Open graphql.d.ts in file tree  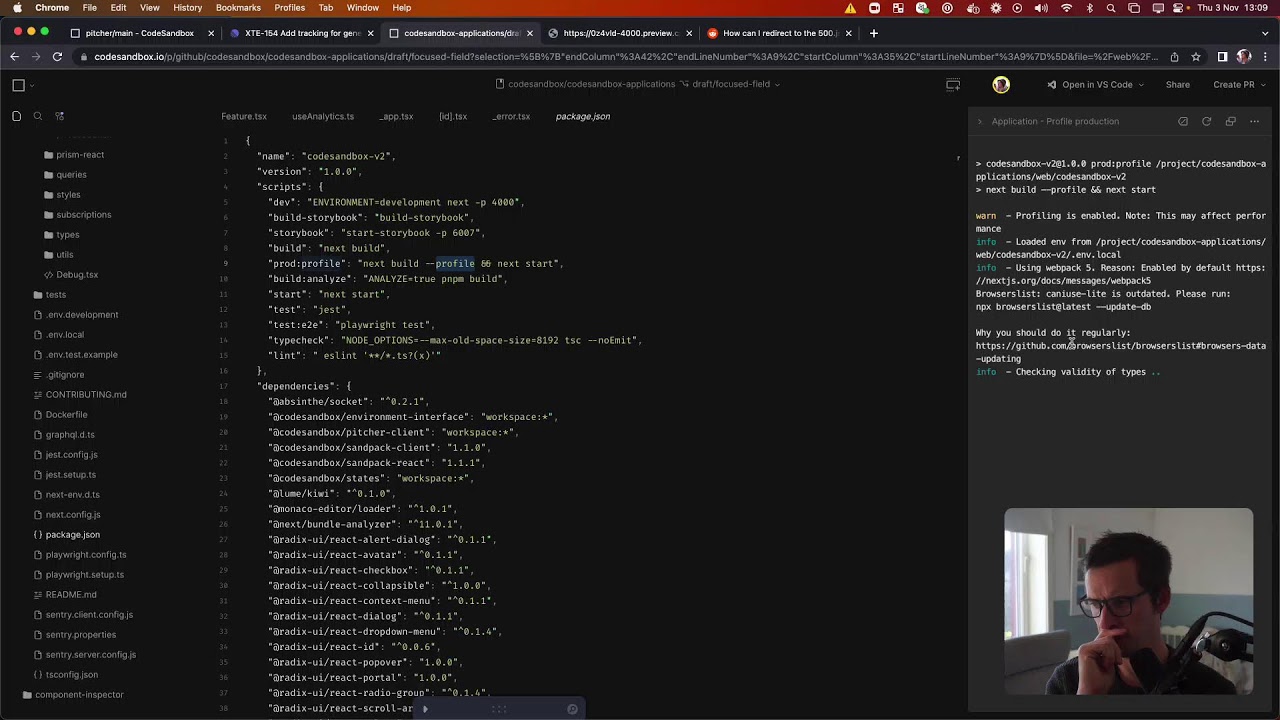[70, 435]
